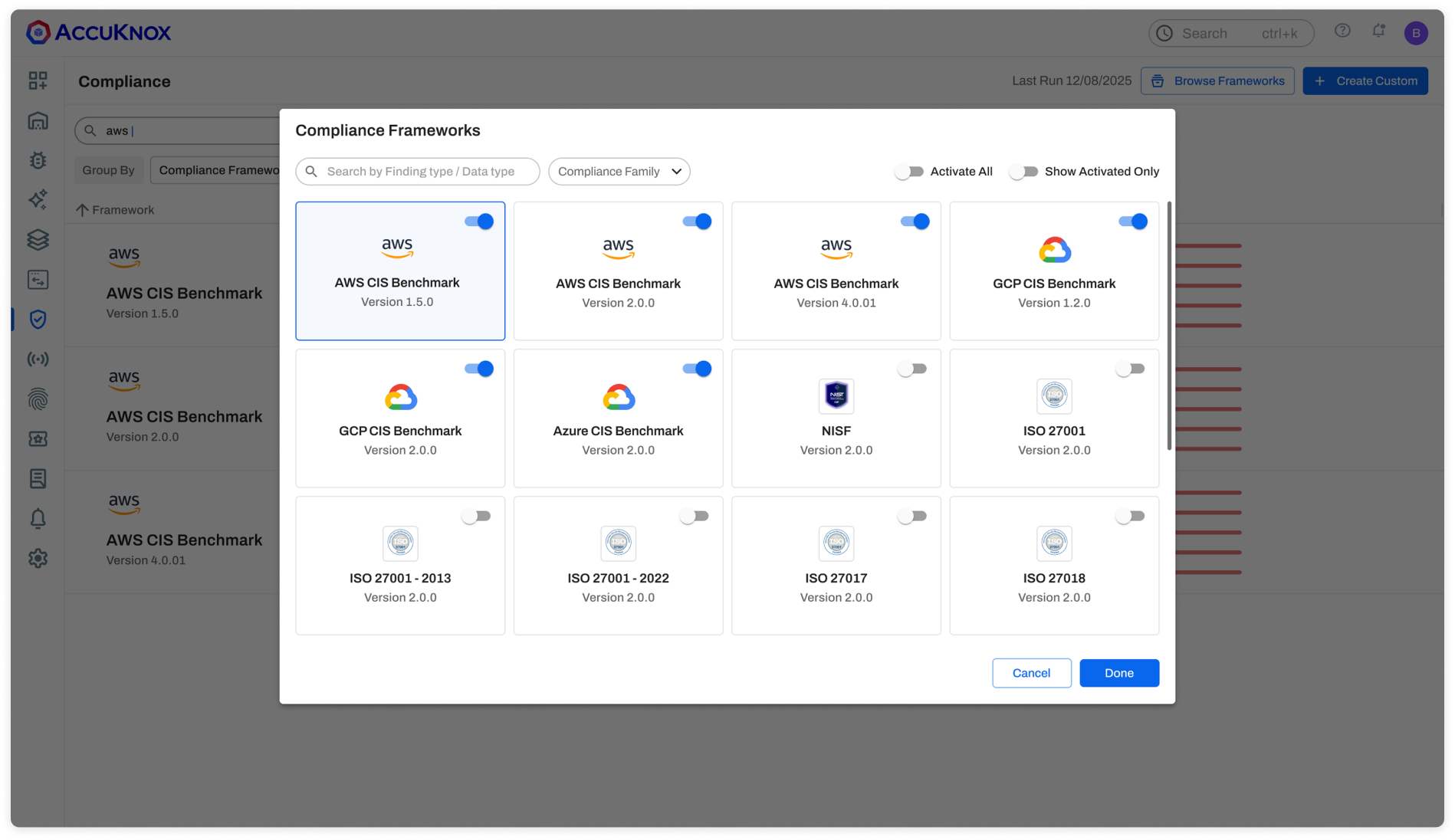Click the frameworks list scrollbar
Screen dimensions: 1455x840
1168,326
